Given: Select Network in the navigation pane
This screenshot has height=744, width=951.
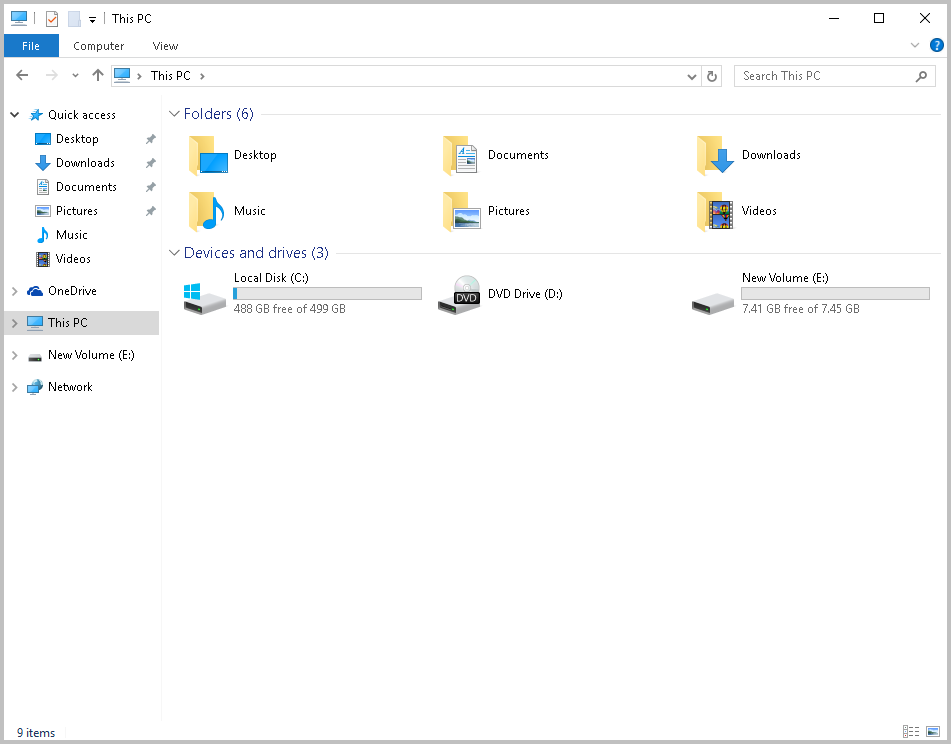Looking at the screenshot, I should point(70,387).
